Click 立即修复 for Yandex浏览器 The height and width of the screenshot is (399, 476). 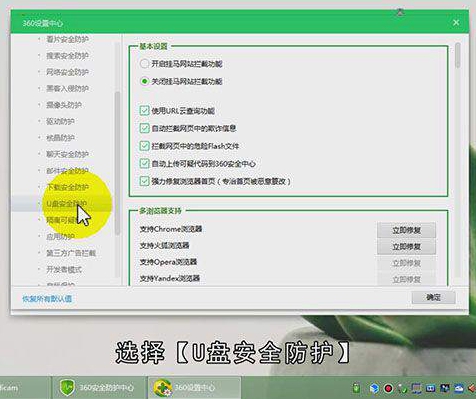(x=406, y=279)
